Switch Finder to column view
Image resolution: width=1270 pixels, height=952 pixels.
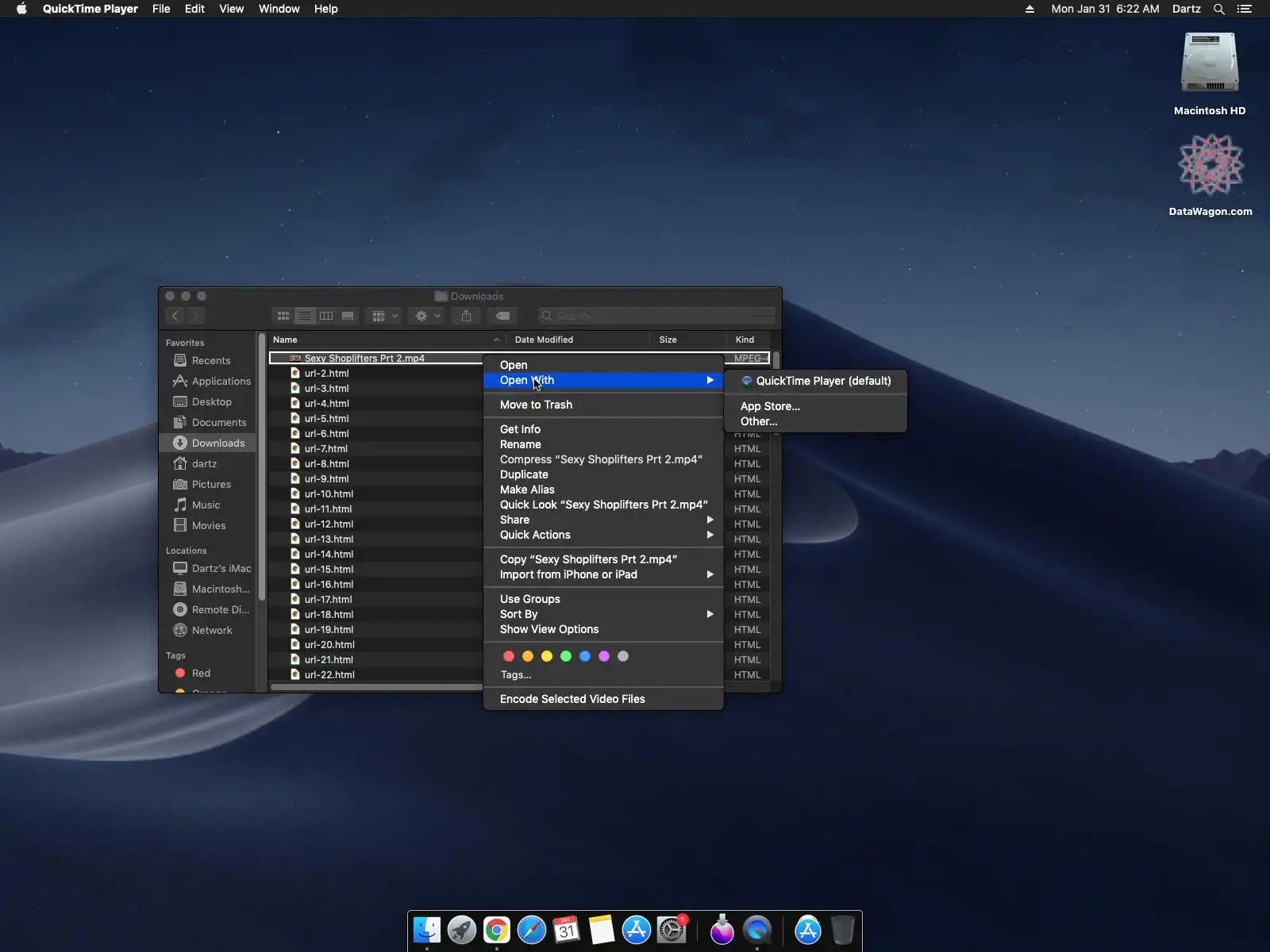(x=325, y=316)
